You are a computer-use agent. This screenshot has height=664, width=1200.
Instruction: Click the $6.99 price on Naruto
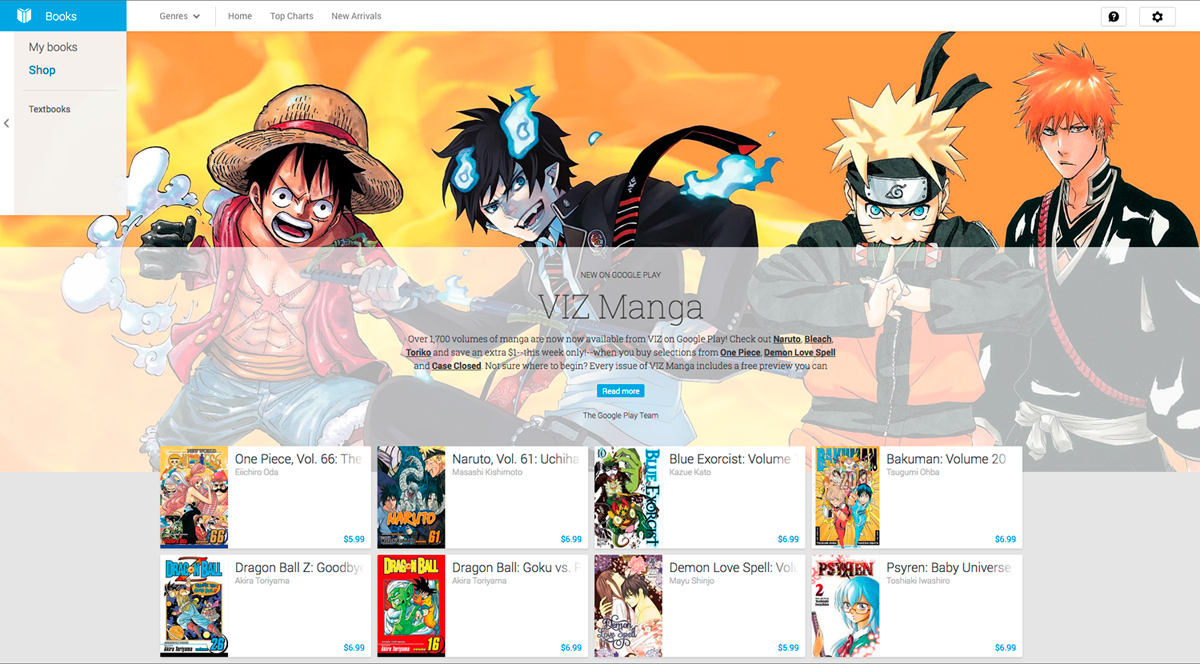click(x=571, y=539)
